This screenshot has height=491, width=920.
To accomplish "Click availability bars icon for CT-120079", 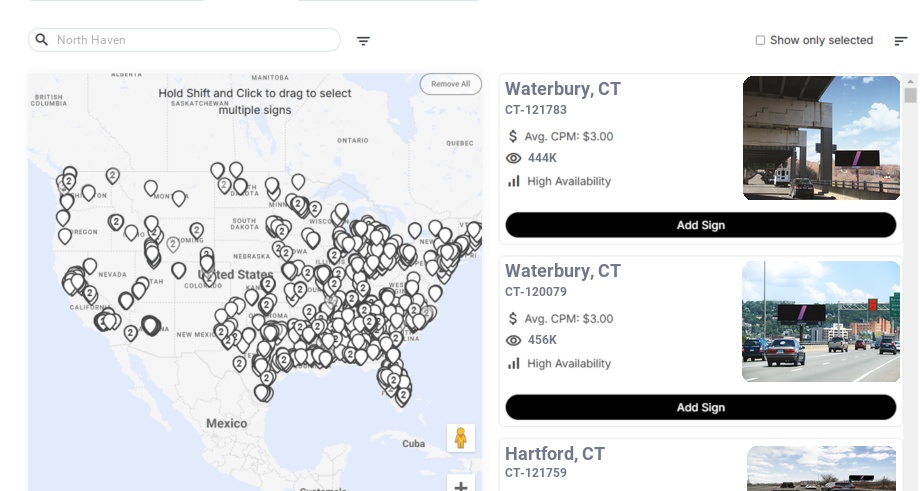I will click(514, 363).
